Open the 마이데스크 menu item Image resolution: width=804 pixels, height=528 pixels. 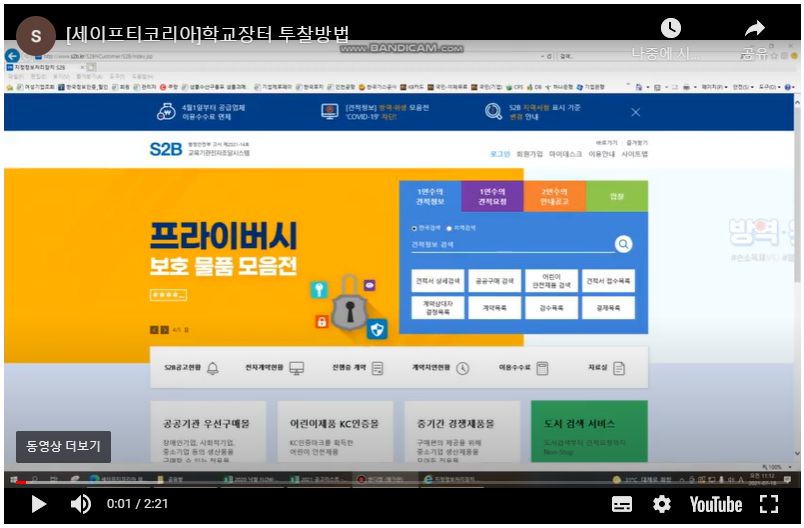[x=565, y=154]
